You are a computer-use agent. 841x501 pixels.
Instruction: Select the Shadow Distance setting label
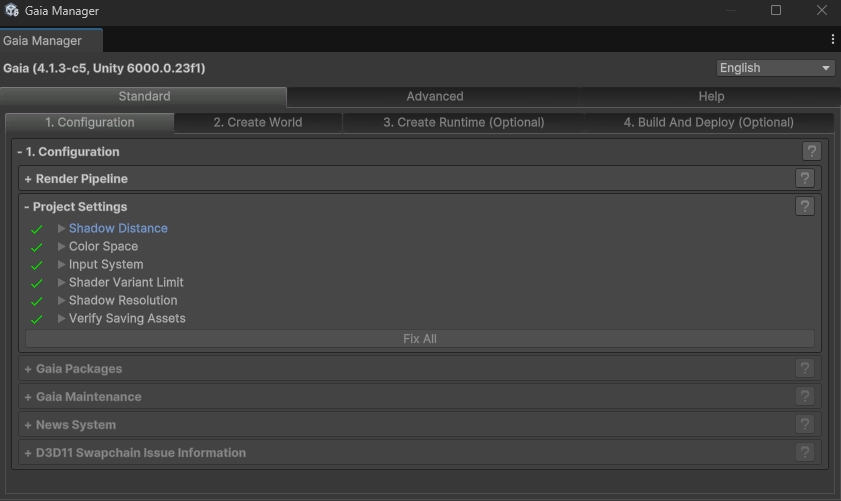tap(118, 228)
